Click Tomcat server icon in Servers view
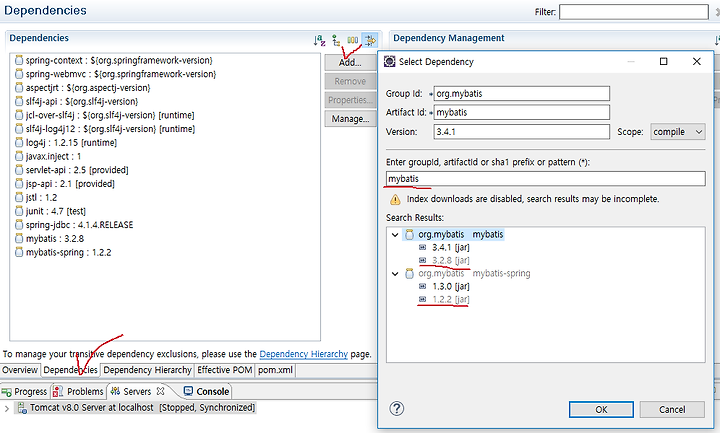Image resolution: width=720 pixels, height=433 pixels. tap(22, 407)
